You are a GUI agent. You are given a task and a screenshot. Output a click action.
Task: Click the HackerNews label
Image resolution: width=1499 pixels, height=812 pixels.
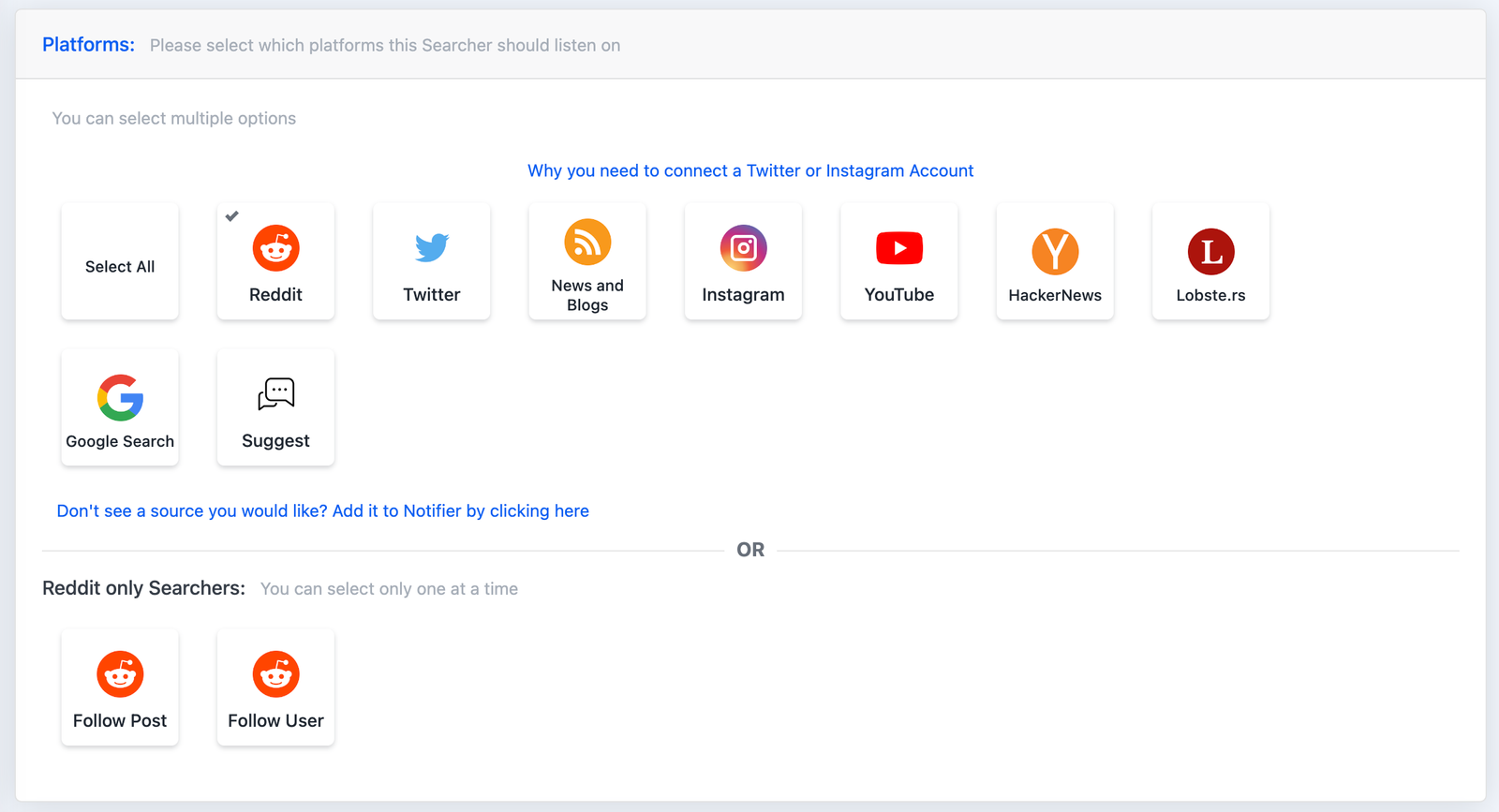1055,295
